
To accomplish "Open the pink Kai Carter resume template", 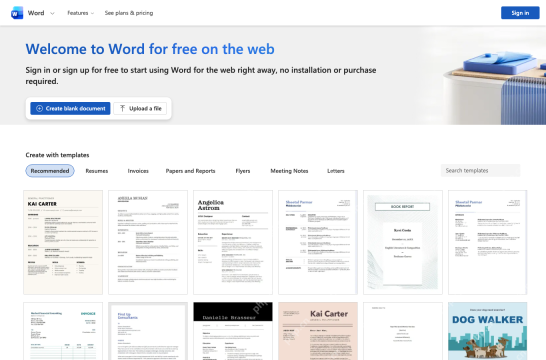I will [x=318, y=331].
